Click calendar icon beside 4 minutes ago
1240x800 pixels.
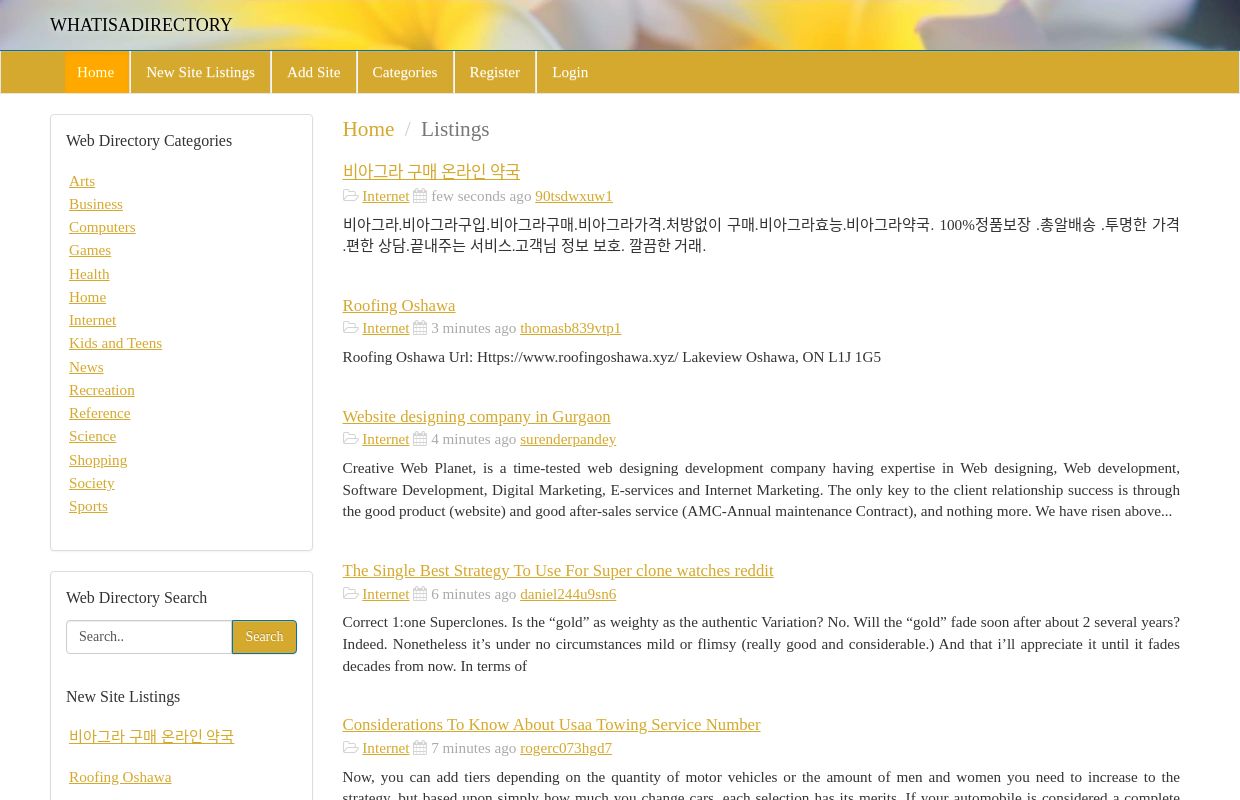tap(420, 439)
